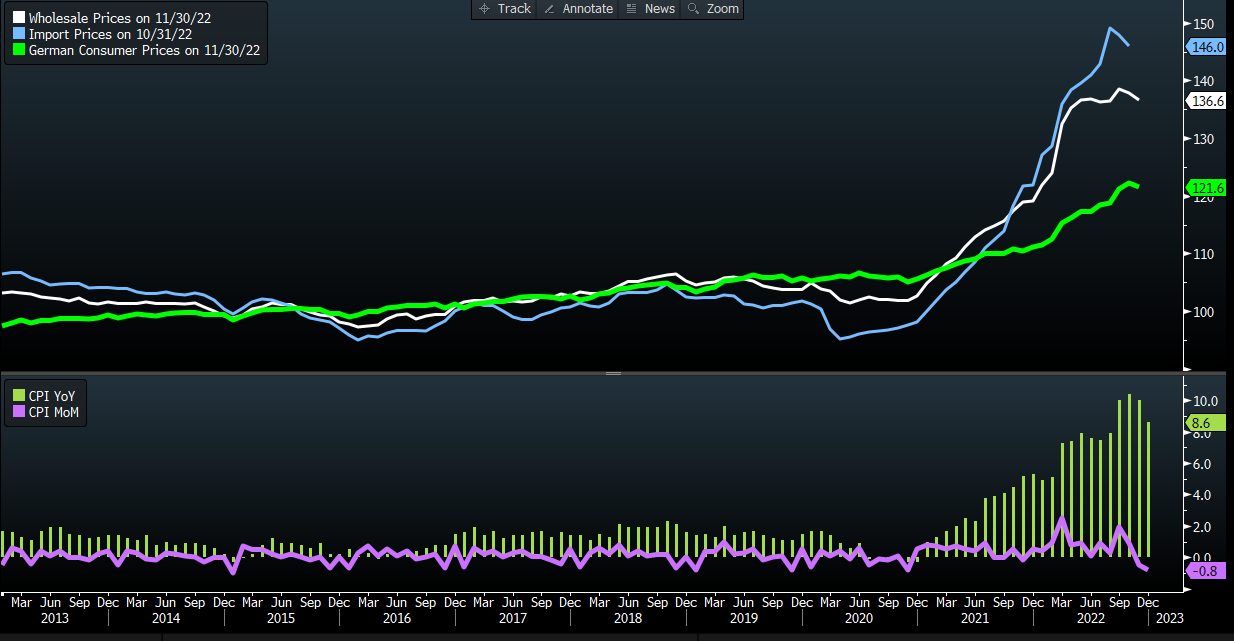The height and width of the screenshot is (641, 1234).
Task: Click the CPI MoM purple legend swatch
Action: pos(17,412)
